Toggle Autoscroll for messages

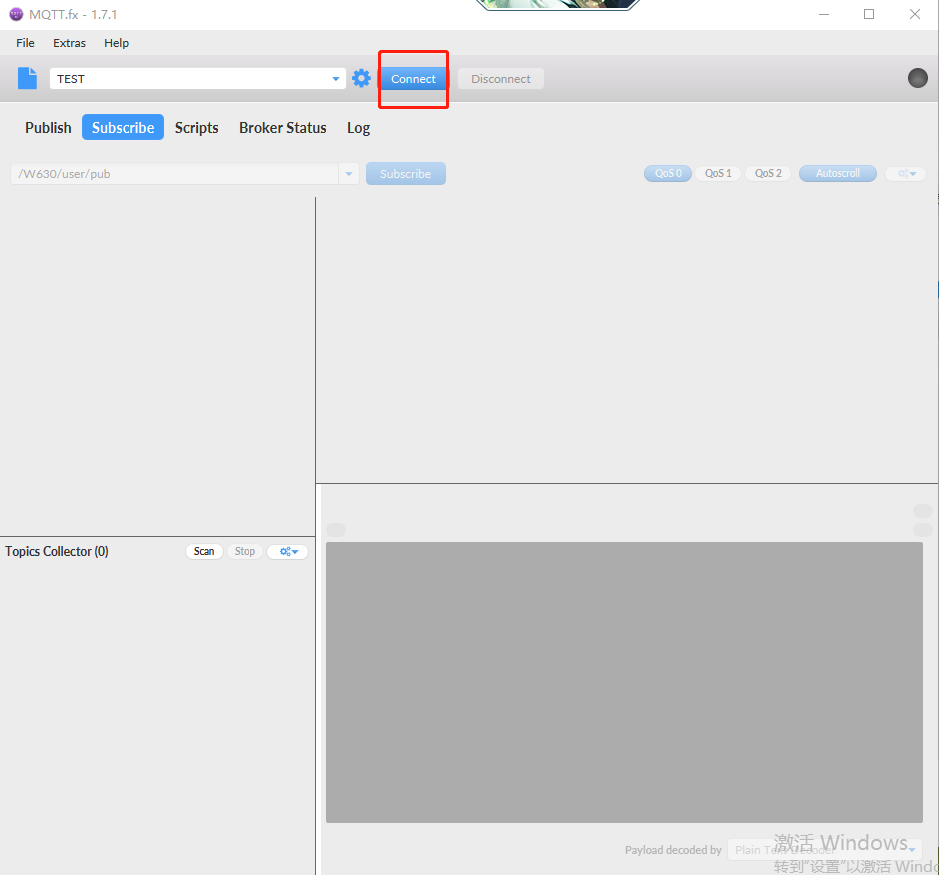pyautogui.click(x=837, y=174)
